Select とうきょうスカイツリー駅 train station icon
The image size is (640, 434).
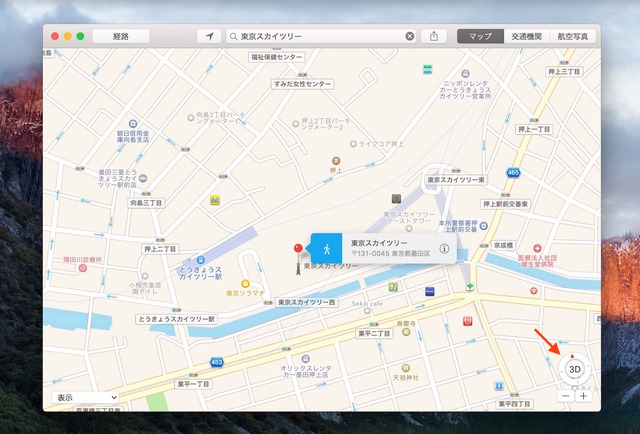click(200, 260)
